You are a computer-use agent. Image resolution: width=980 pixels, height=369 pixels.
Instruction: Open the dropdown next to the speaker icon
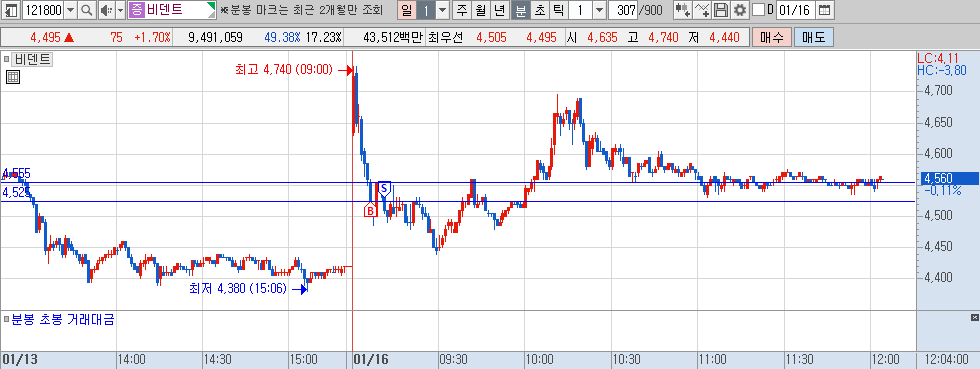(120, 10)
